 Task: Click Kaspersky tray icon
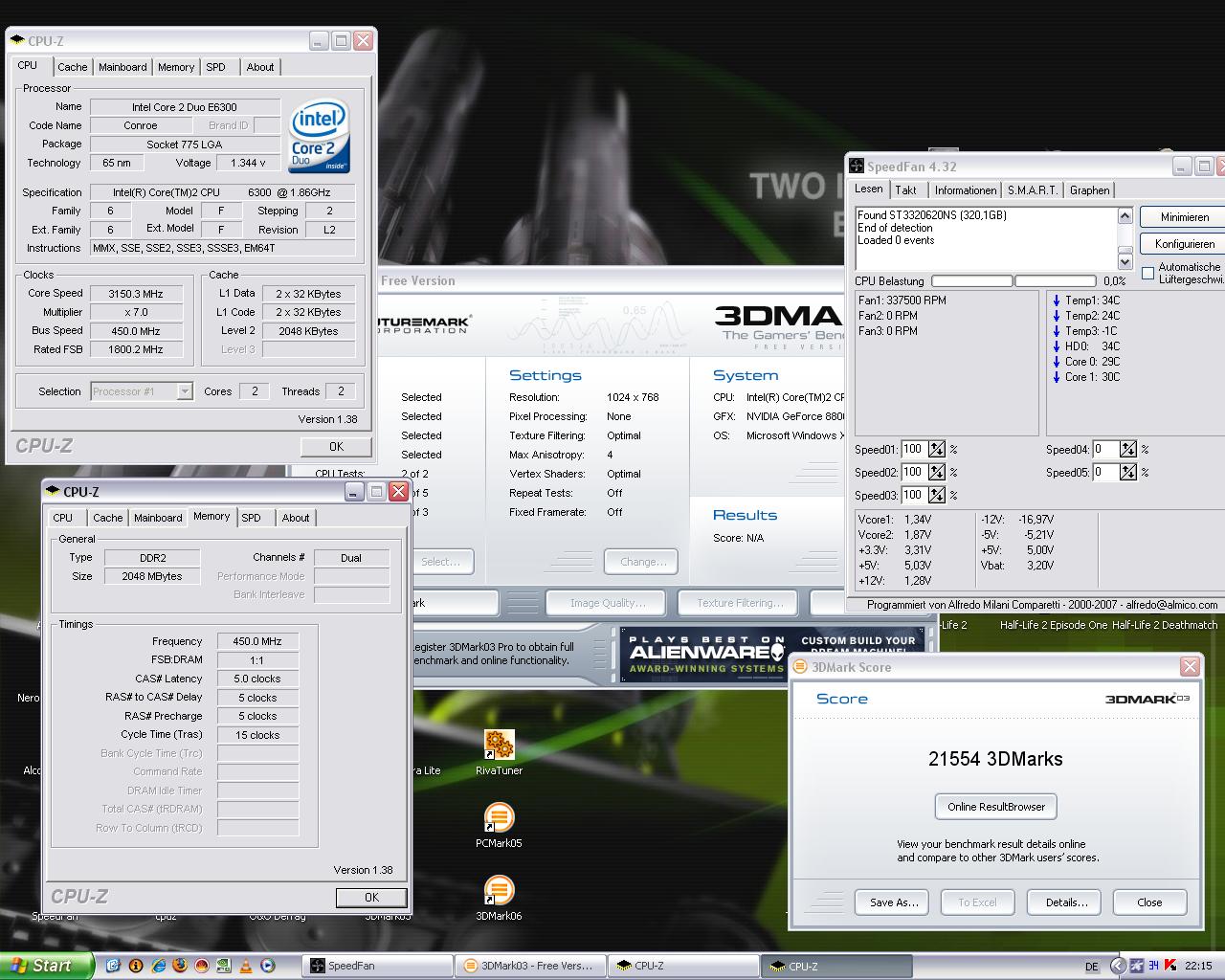coord(1170,966)
